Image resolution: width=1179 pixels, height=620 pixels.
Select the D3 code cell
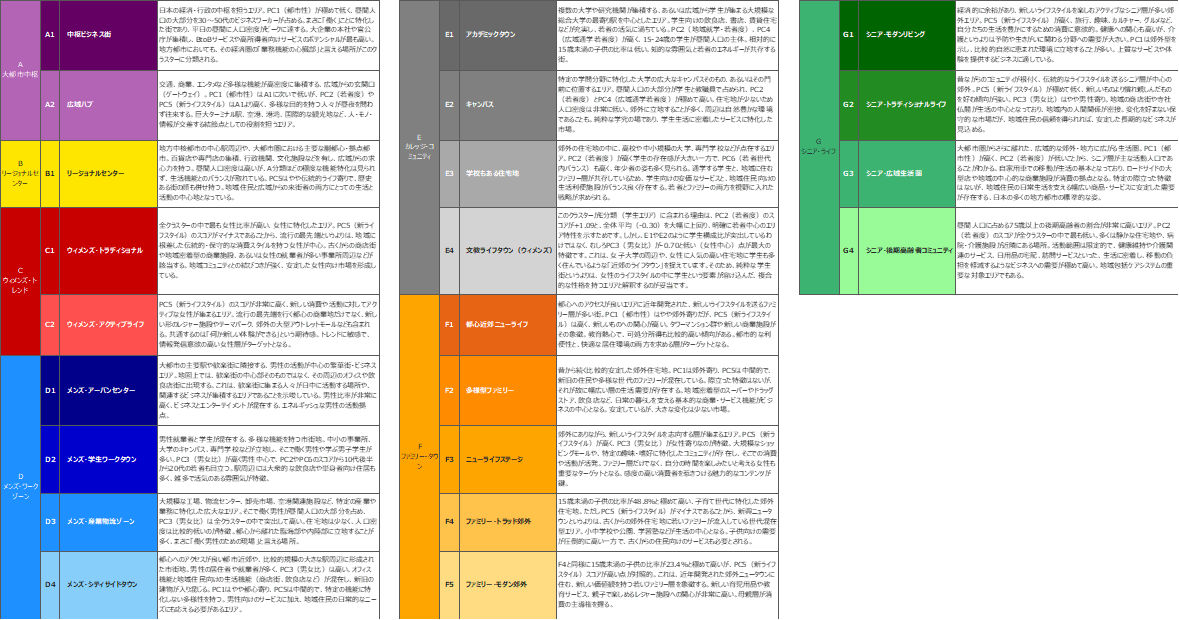pos(49,521)
